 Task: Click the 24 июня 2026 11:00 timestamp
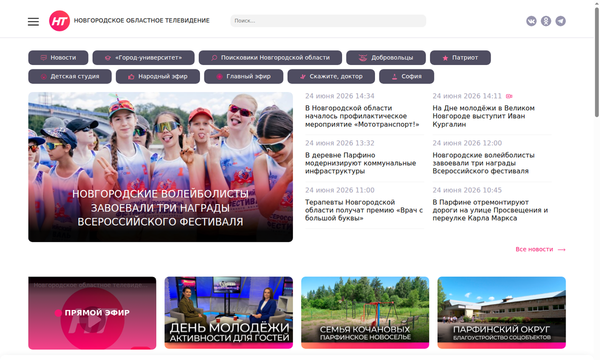coord(340,190)
